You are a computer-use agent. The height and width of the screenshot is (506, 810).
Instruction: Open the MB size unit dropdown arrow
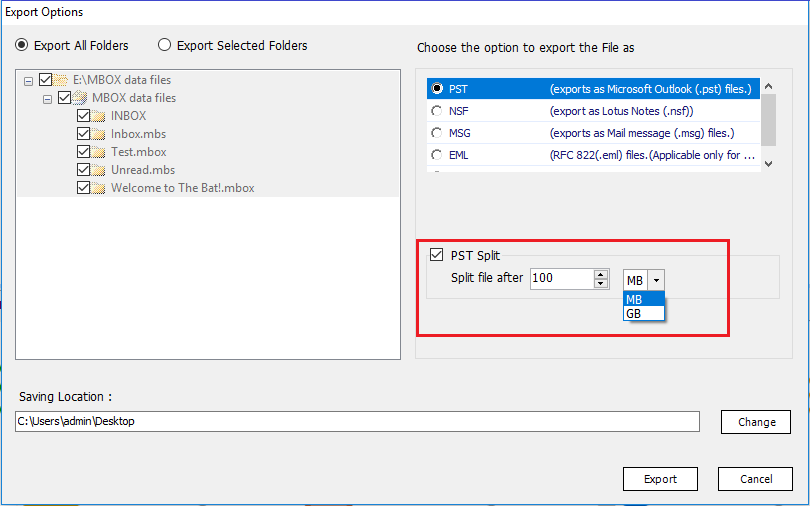656,280
